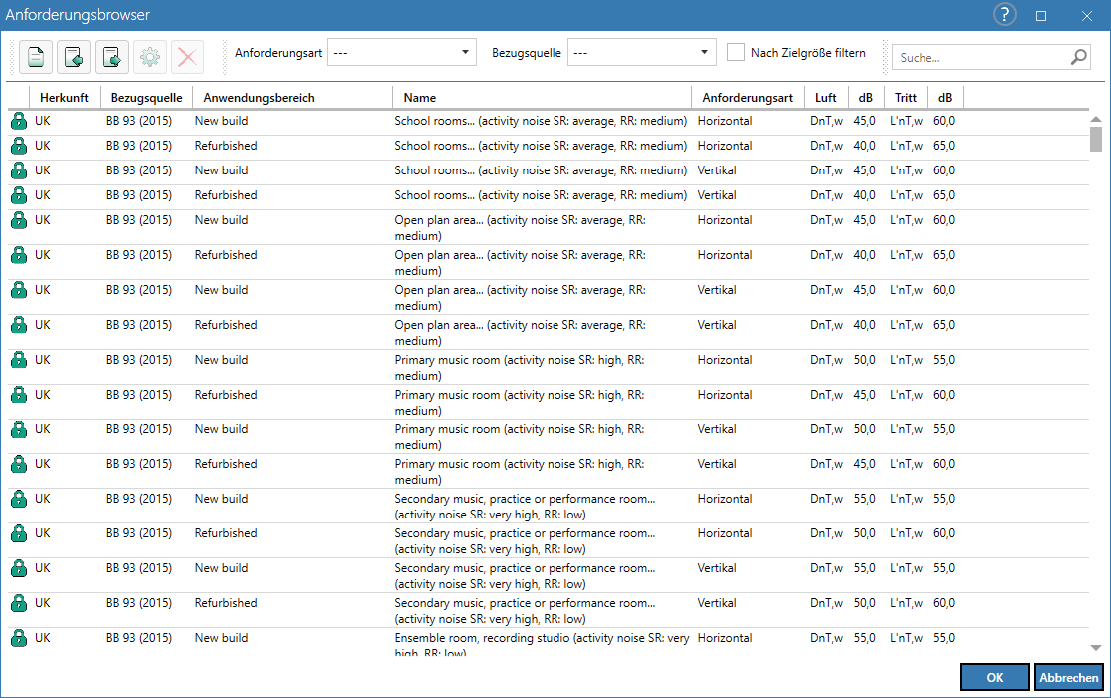The image size is (1111, 698).
Task: Click lock icon of School rooms Refurbished Vertikal row
Action: [x=19, y=196]
